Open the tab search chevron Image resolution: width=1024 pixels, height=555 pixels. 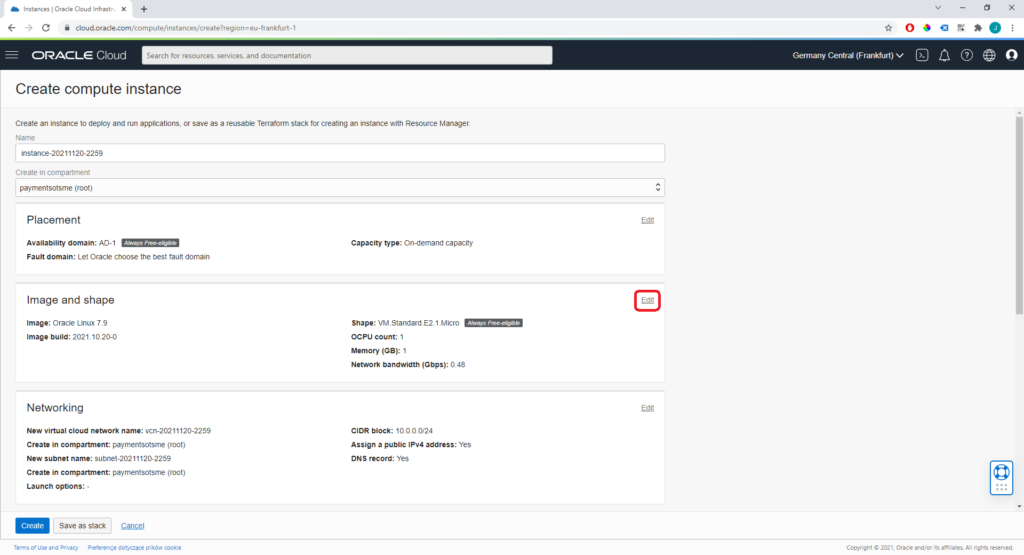[x=938, y=8]
